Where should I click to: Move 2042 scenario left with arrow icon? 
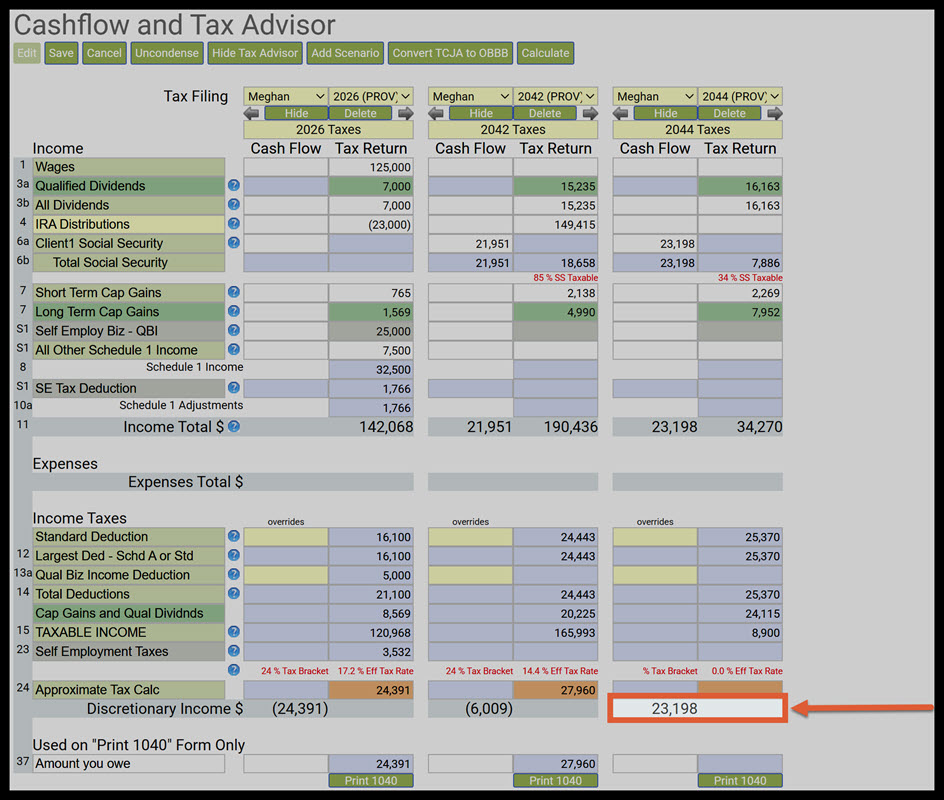pyautogui.click(x=436, y=113)
